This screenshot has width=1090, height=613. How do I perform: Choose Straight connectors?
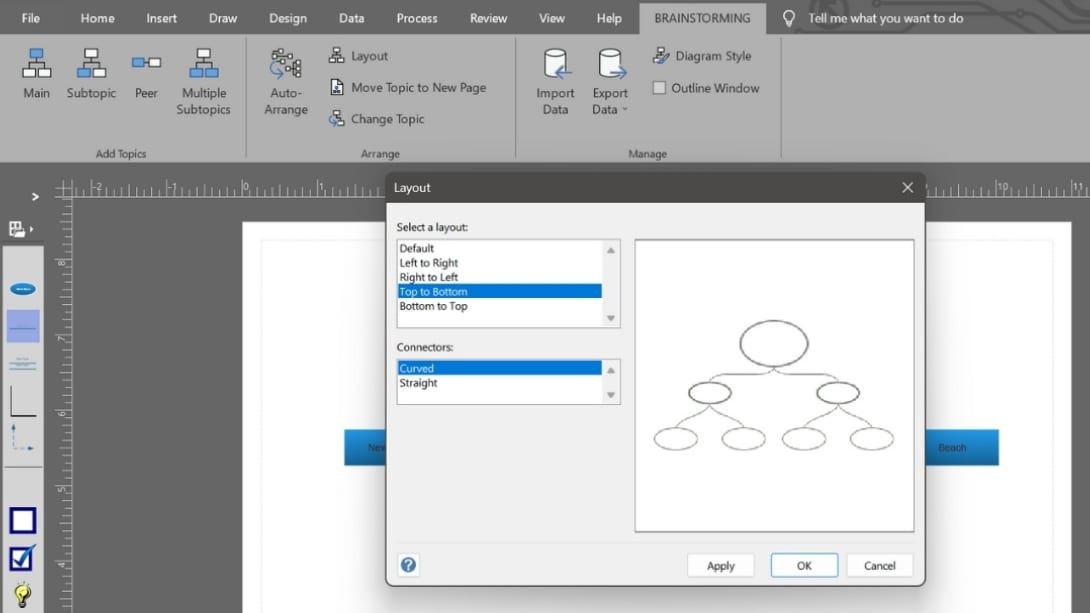pos(499,383)
